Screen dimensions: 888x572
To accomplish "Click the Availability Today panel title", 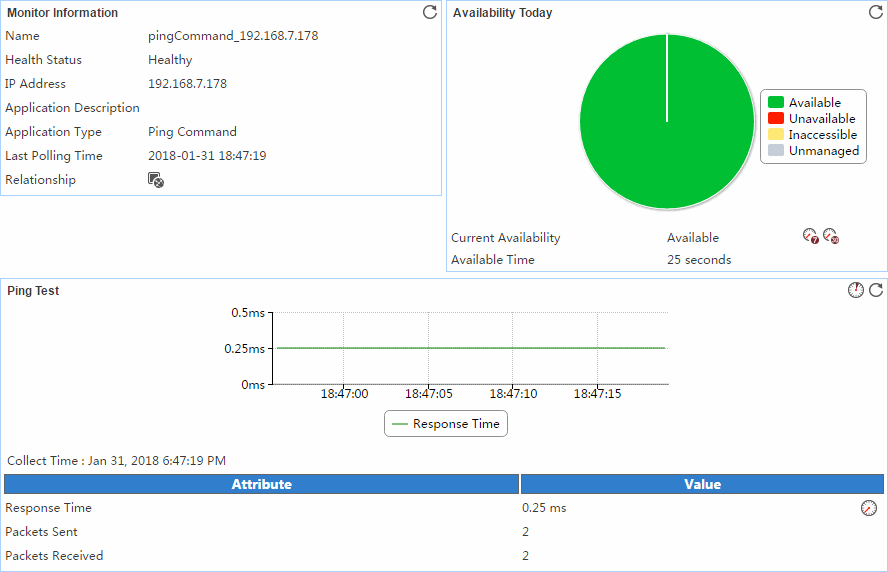I will (502, 12).
